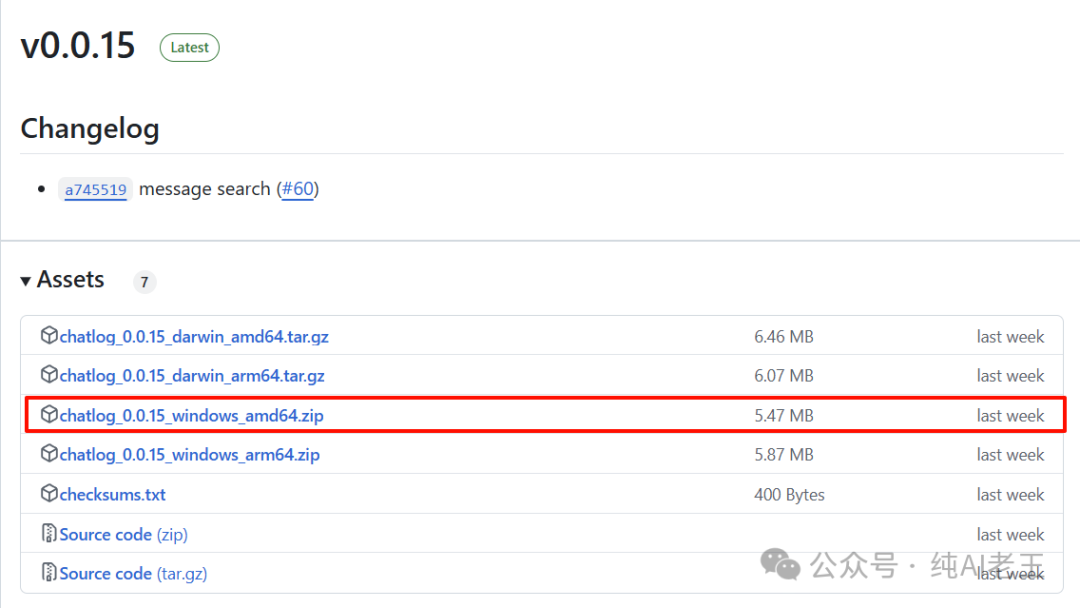Viewport: 1080px width, 608px height.
Task: Download chatlog_0.0.15_darwin_arm64.tar.gz
Action: pos(191,376)
